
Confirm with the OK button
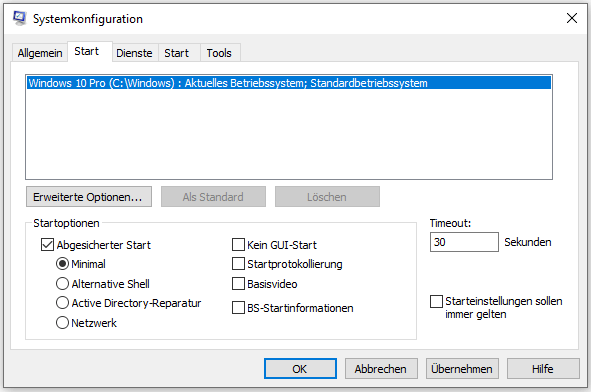tap(300, 369)
